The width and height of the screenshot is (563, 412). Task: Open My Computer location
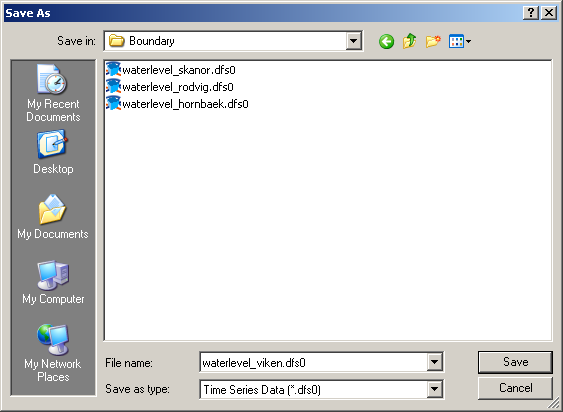pyautogui.click(x=53, y=282)
